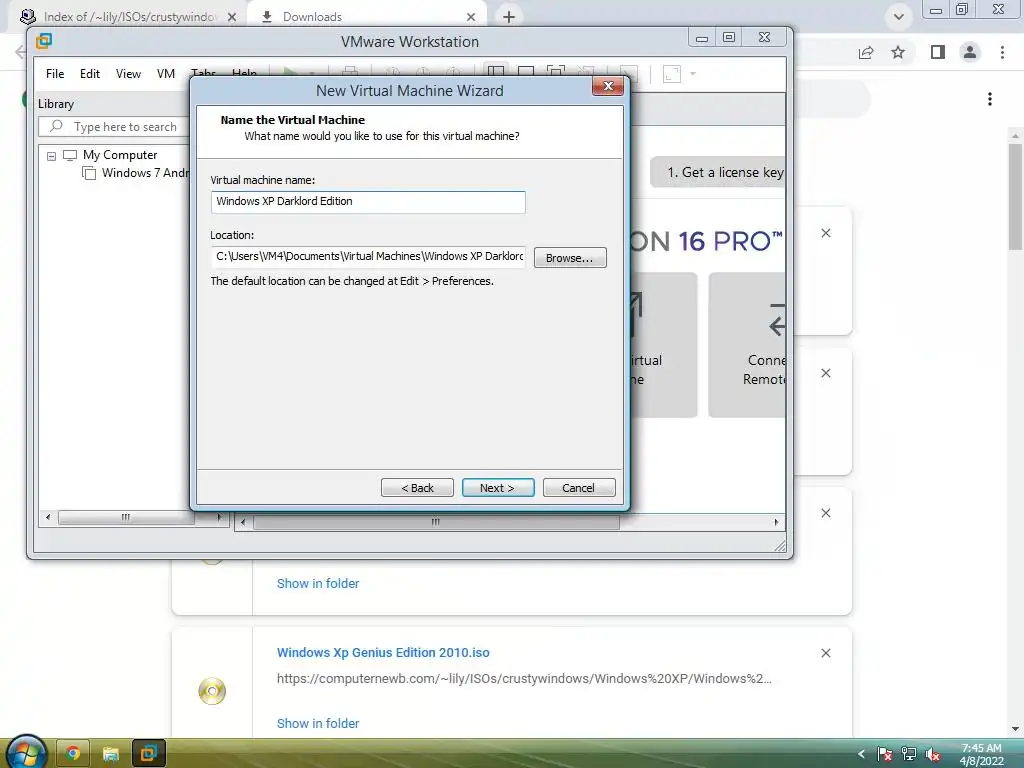Cancel the New Virtual Machine Wizard
This screenshot has height=768, width=1024.
(579, 488)
